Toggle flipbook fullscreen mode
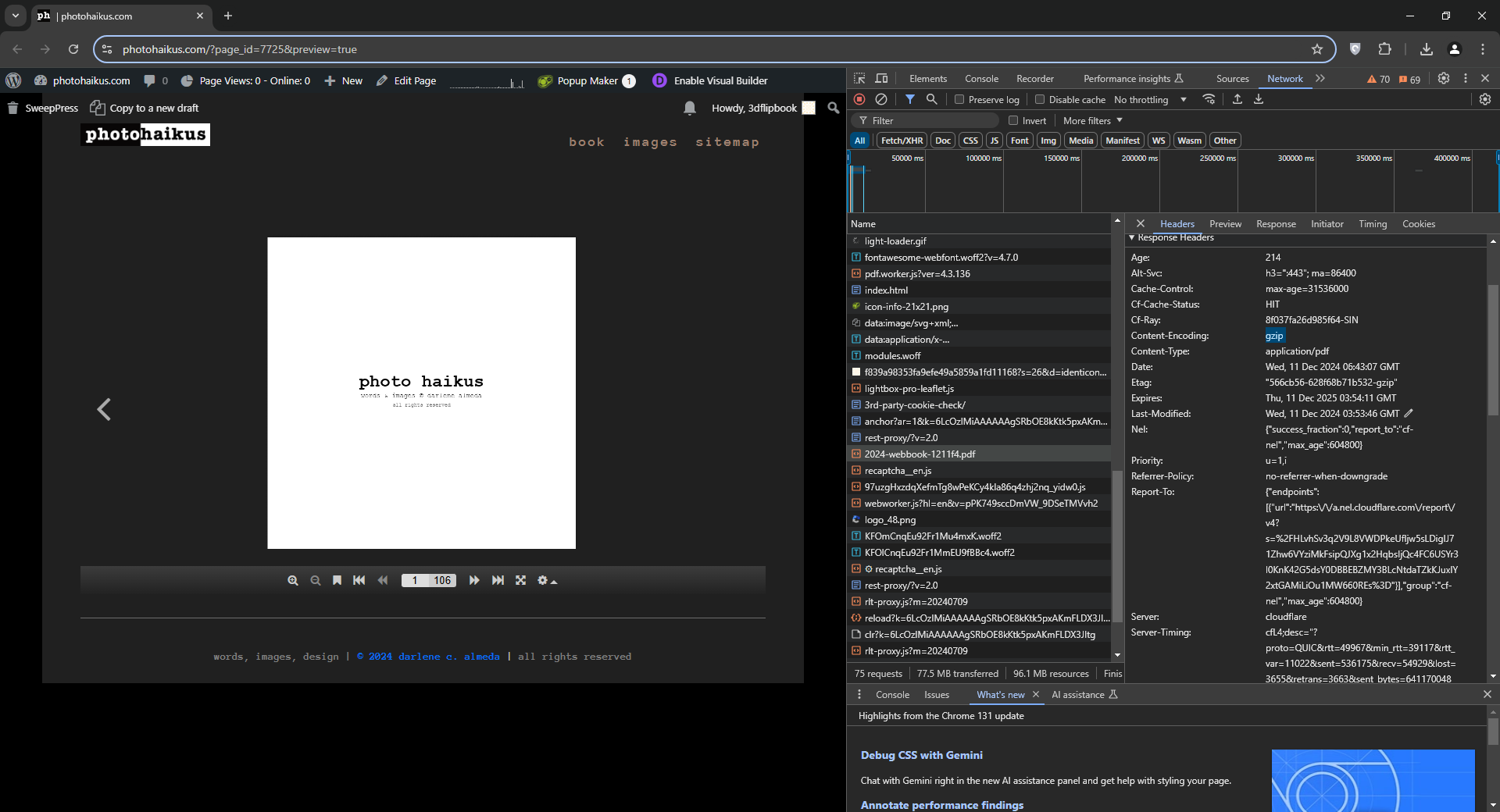 point(520,580)
